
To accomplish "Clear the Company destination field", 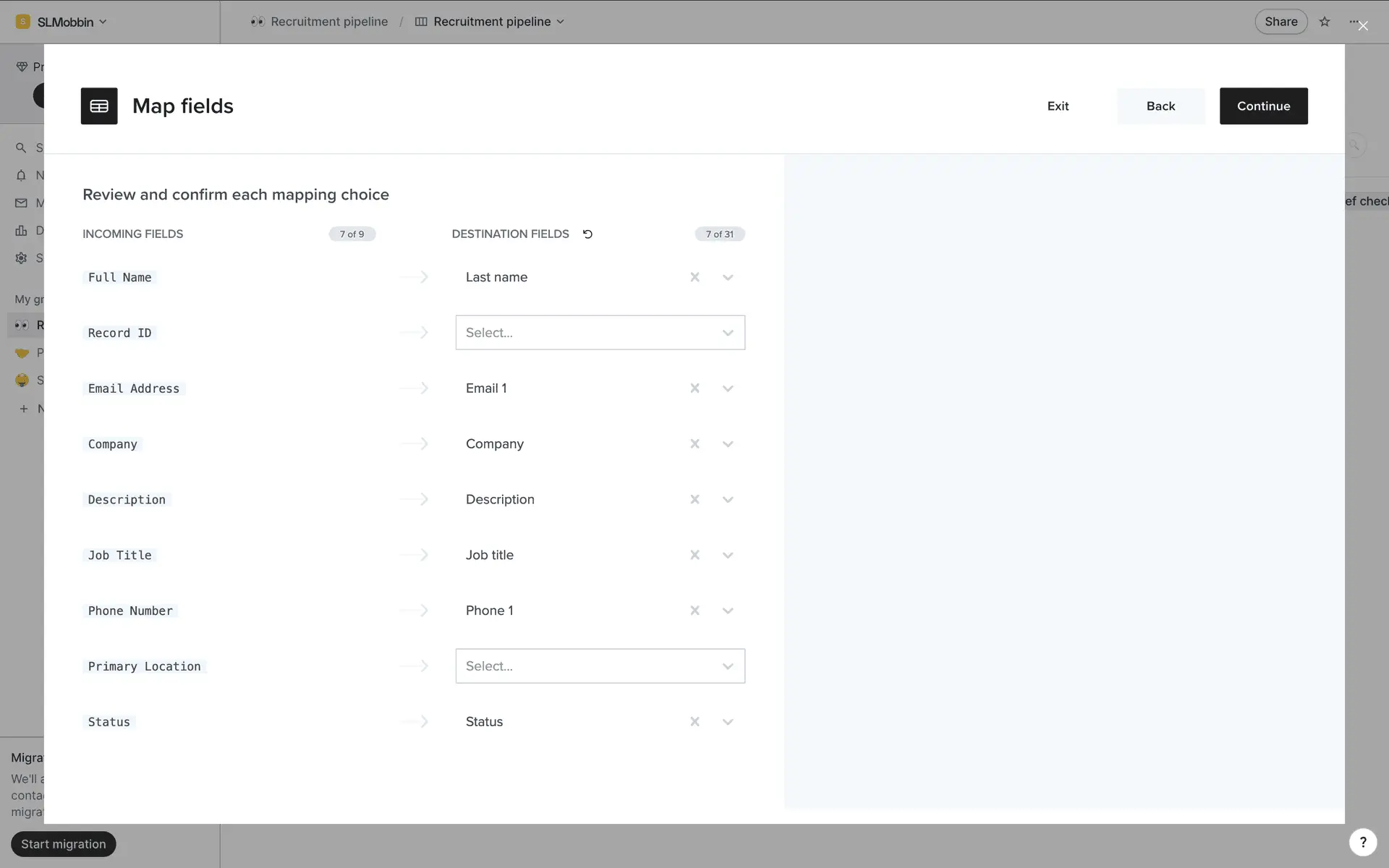I will (x=694, y=444).
